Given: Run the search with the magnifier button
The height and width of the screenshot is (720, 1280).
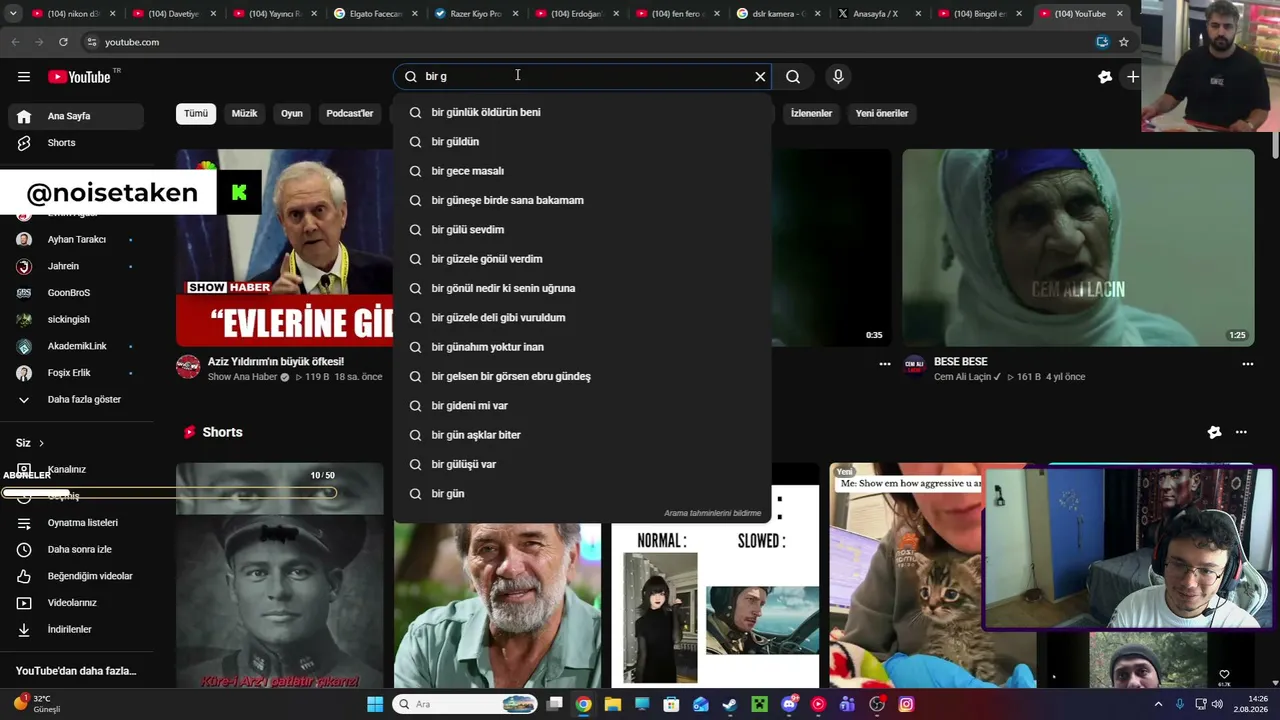Looking at the screenshot, I should click(x=793, y=77).
